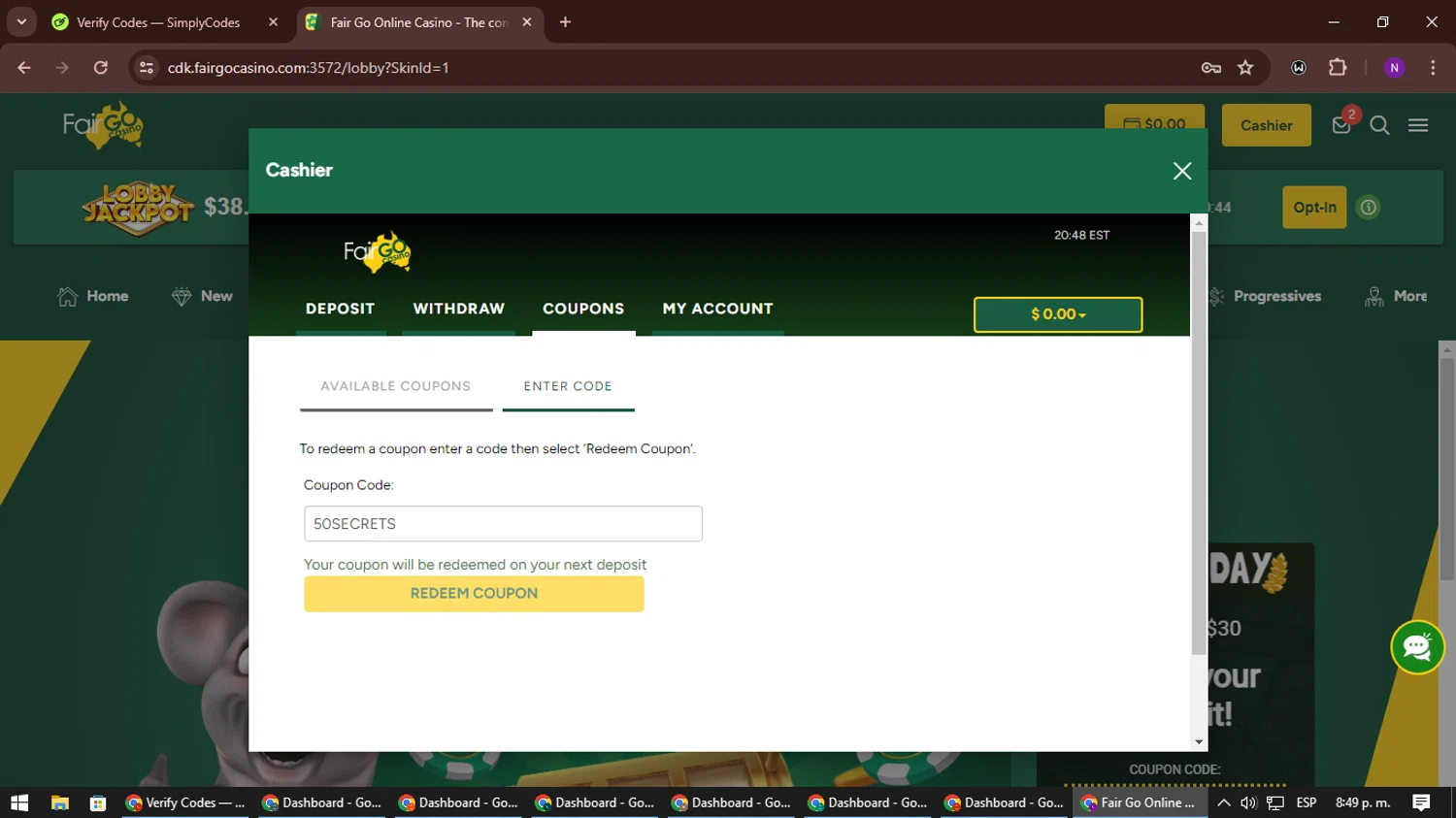Click the site information icon in address bar
The image size is (1456, 818).
click(147, 68)
